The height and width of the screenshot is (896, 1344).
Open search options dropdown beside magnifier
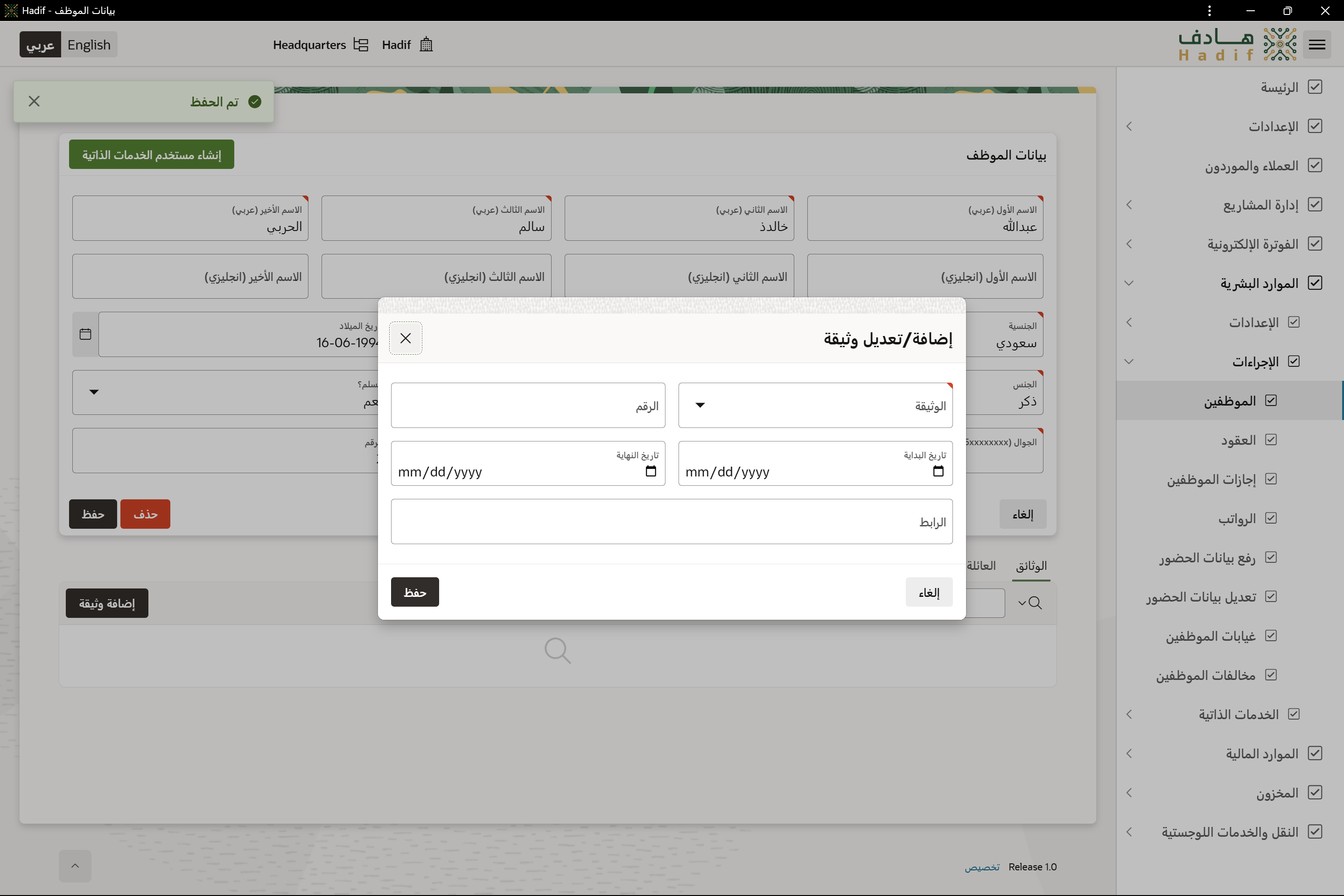point(1022,603)
